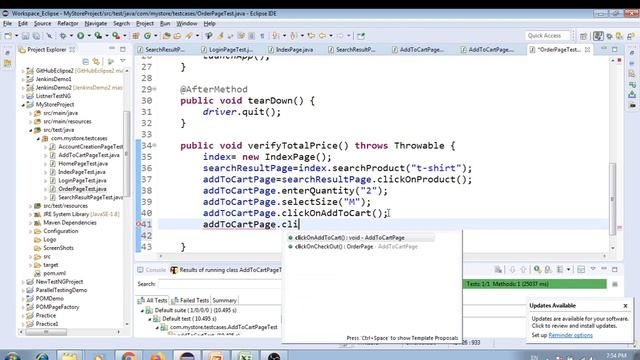Screen dimensions: 640x360
Task: Click the Last Edit Location icon
Action: tap(311, 36)
